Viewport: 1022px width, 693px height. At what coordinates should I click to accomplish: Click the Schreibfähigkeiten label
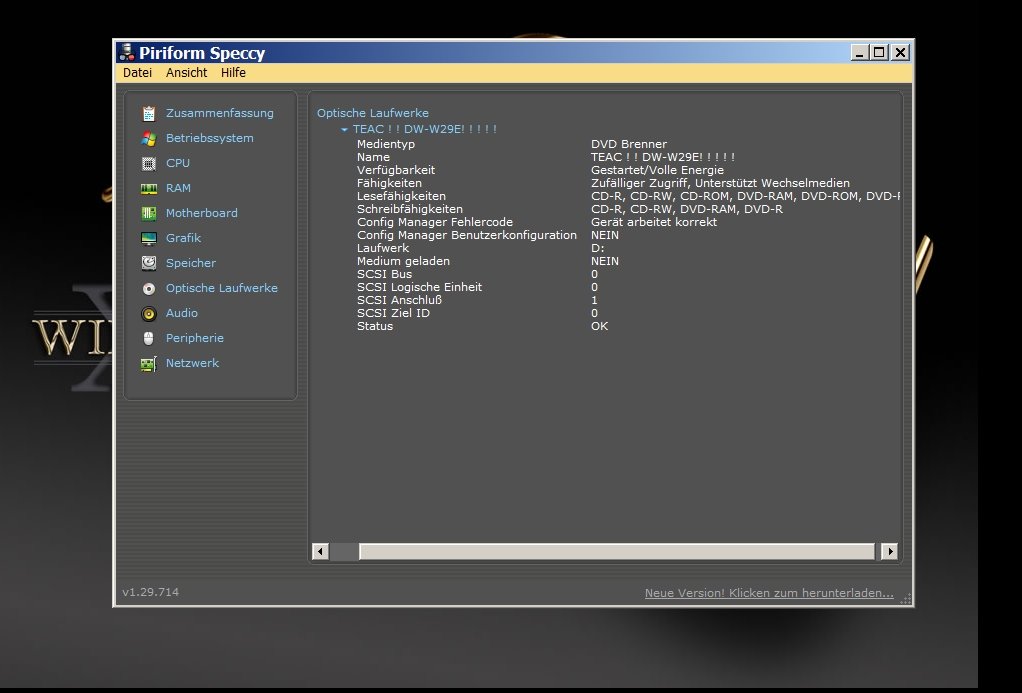pos(410,209)
